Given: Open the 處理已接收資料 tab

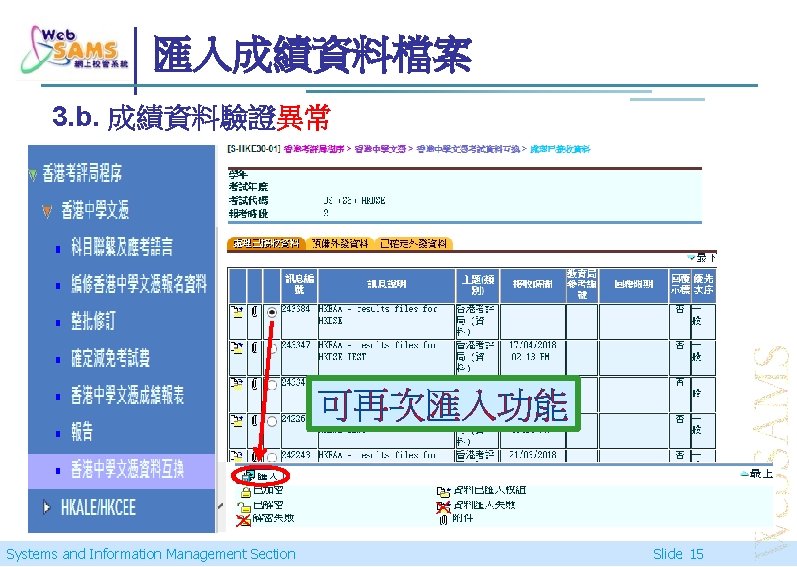Looking at the screenshot, I should pyautogui.click(x=266, y=244).
